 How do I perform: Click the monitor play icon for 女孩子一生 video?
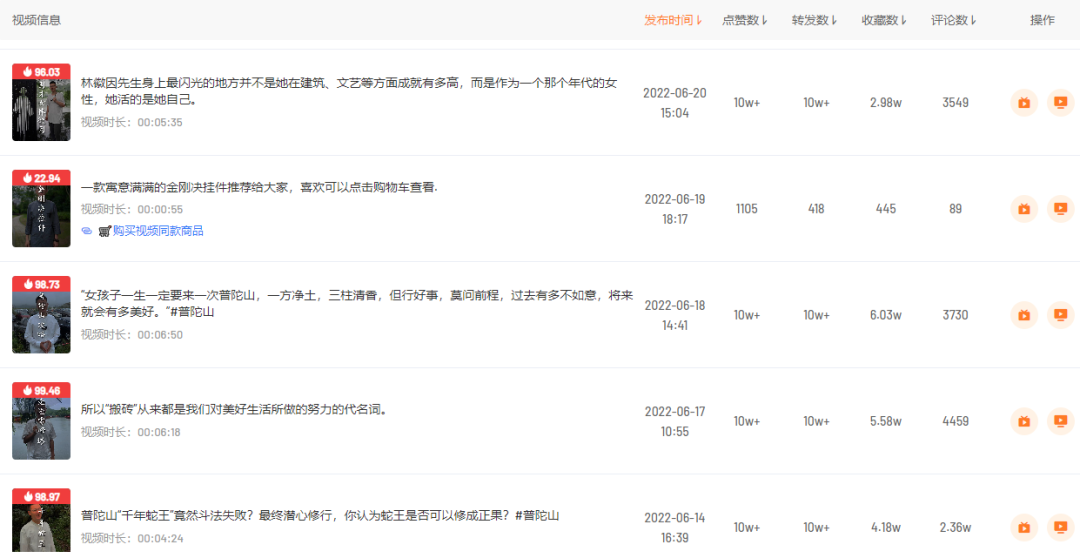tap(1061, 315)
